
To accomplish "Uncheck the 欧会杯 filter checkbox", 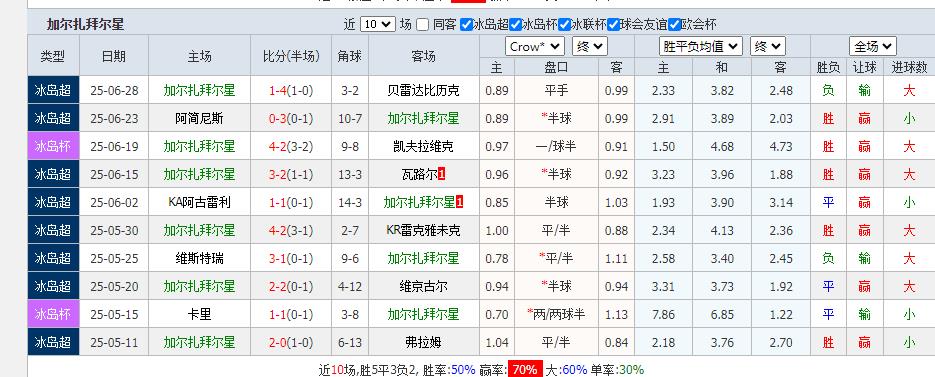I will coord(674,24).
